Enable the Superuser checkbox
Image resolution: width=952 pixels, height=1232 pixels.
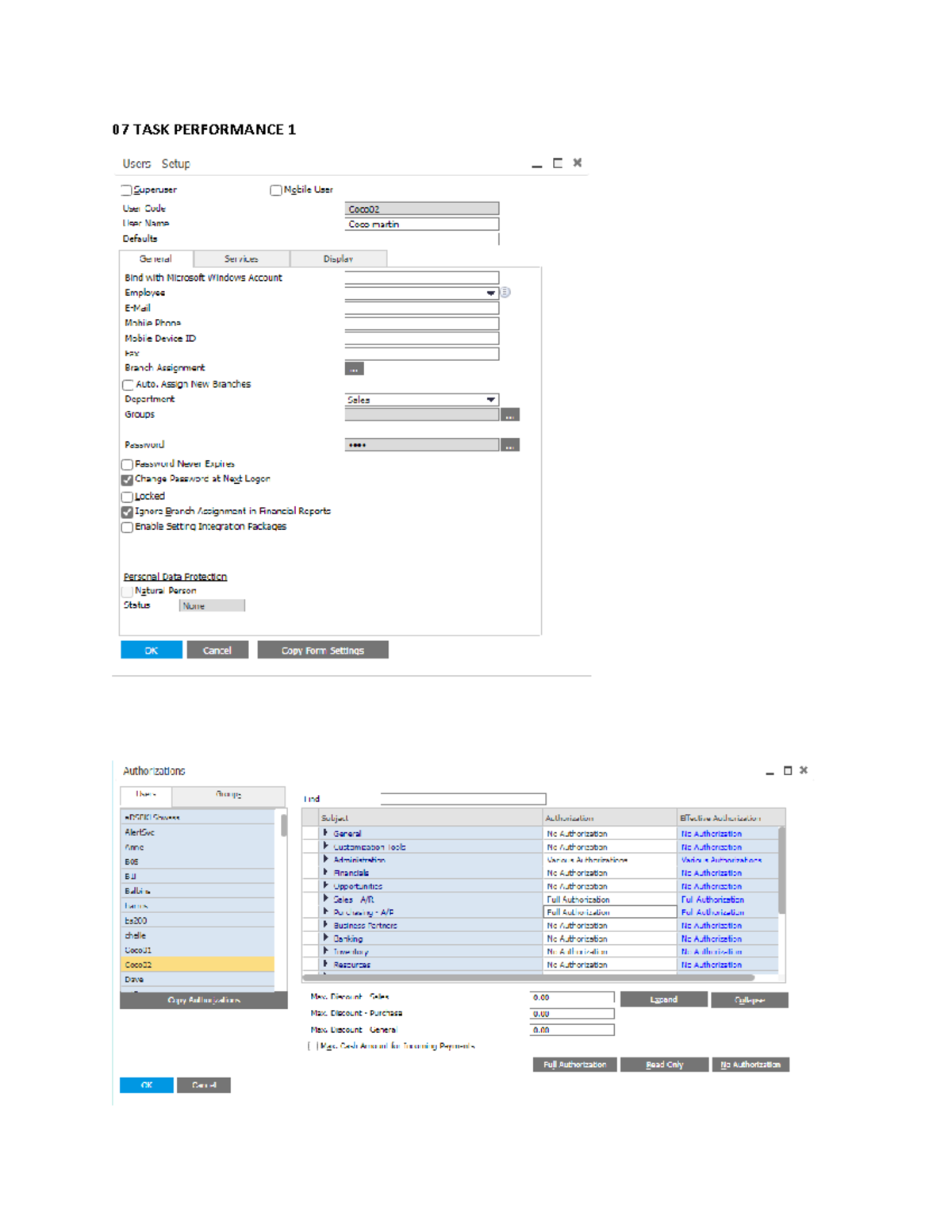tap(126, 189)
